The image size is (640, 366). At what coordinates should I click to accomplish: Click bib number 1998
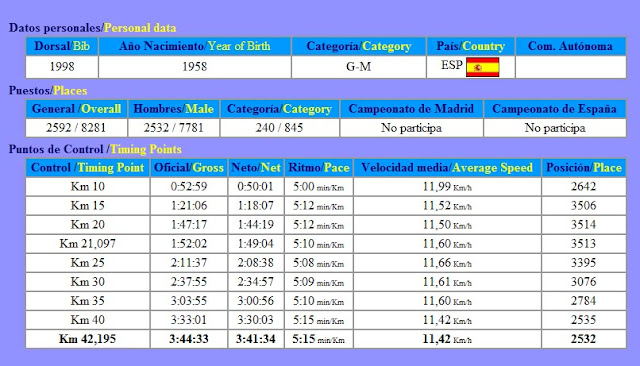62,67
